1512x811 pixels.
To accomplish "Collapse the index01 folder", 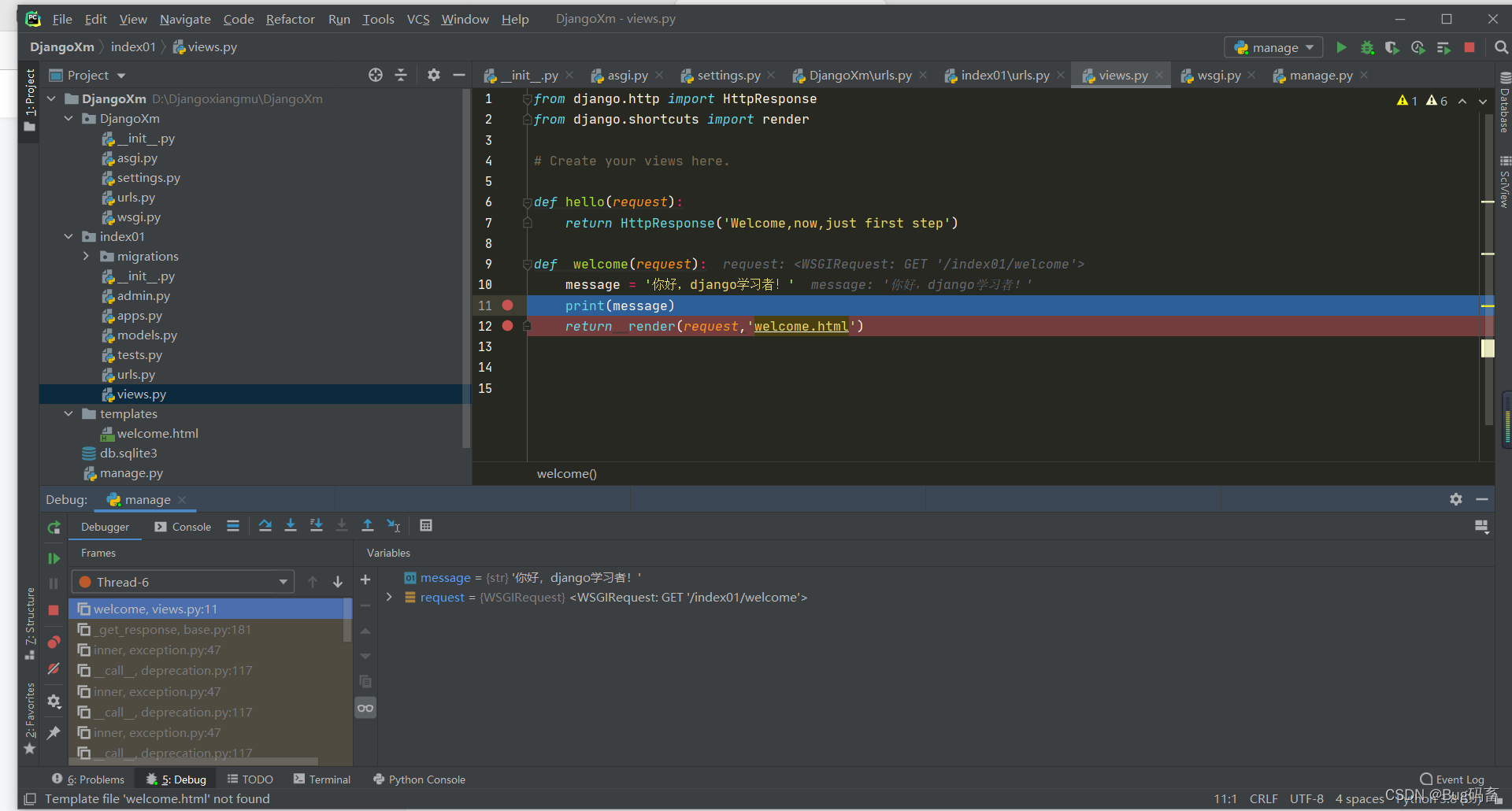I will pyautogui.click(x=69, y=236).
